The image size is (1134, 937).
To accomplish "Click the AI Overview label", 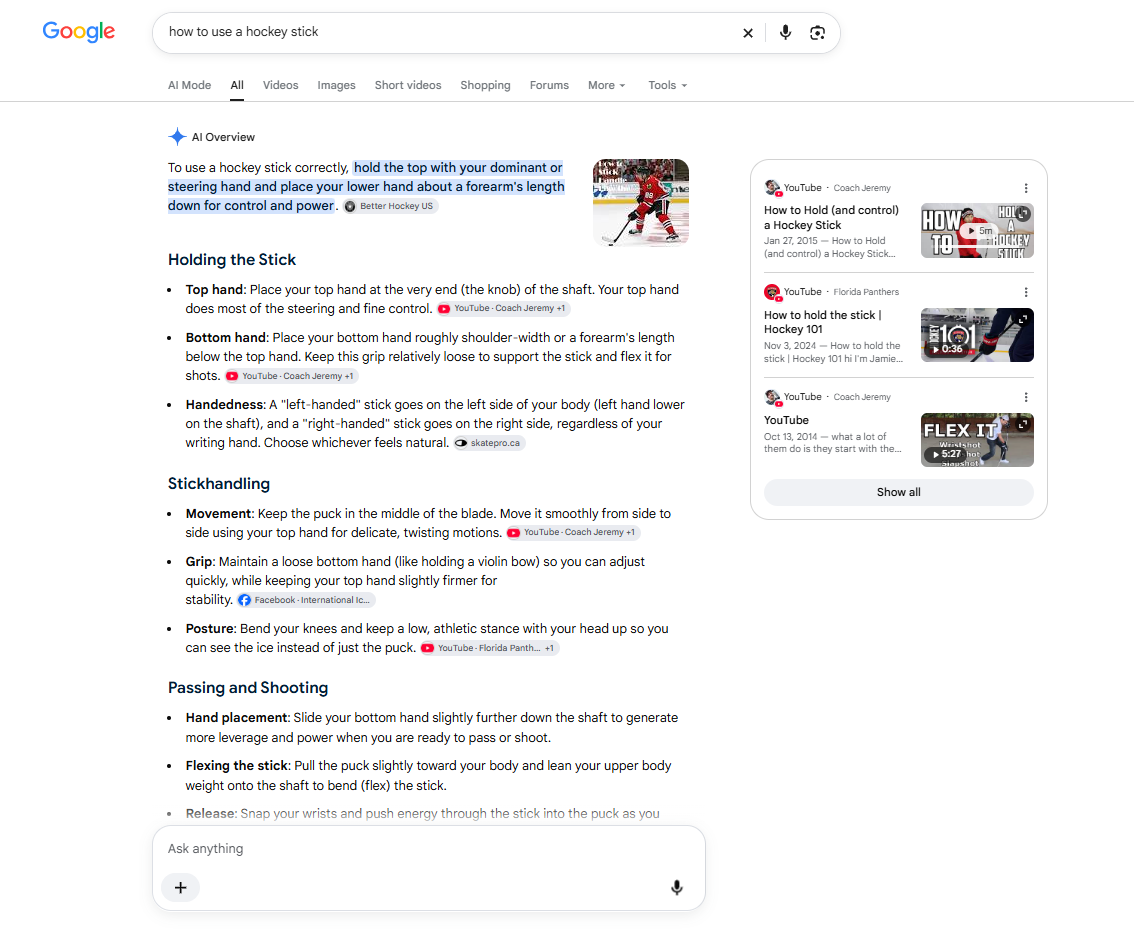I will click(x=223, y=137).
